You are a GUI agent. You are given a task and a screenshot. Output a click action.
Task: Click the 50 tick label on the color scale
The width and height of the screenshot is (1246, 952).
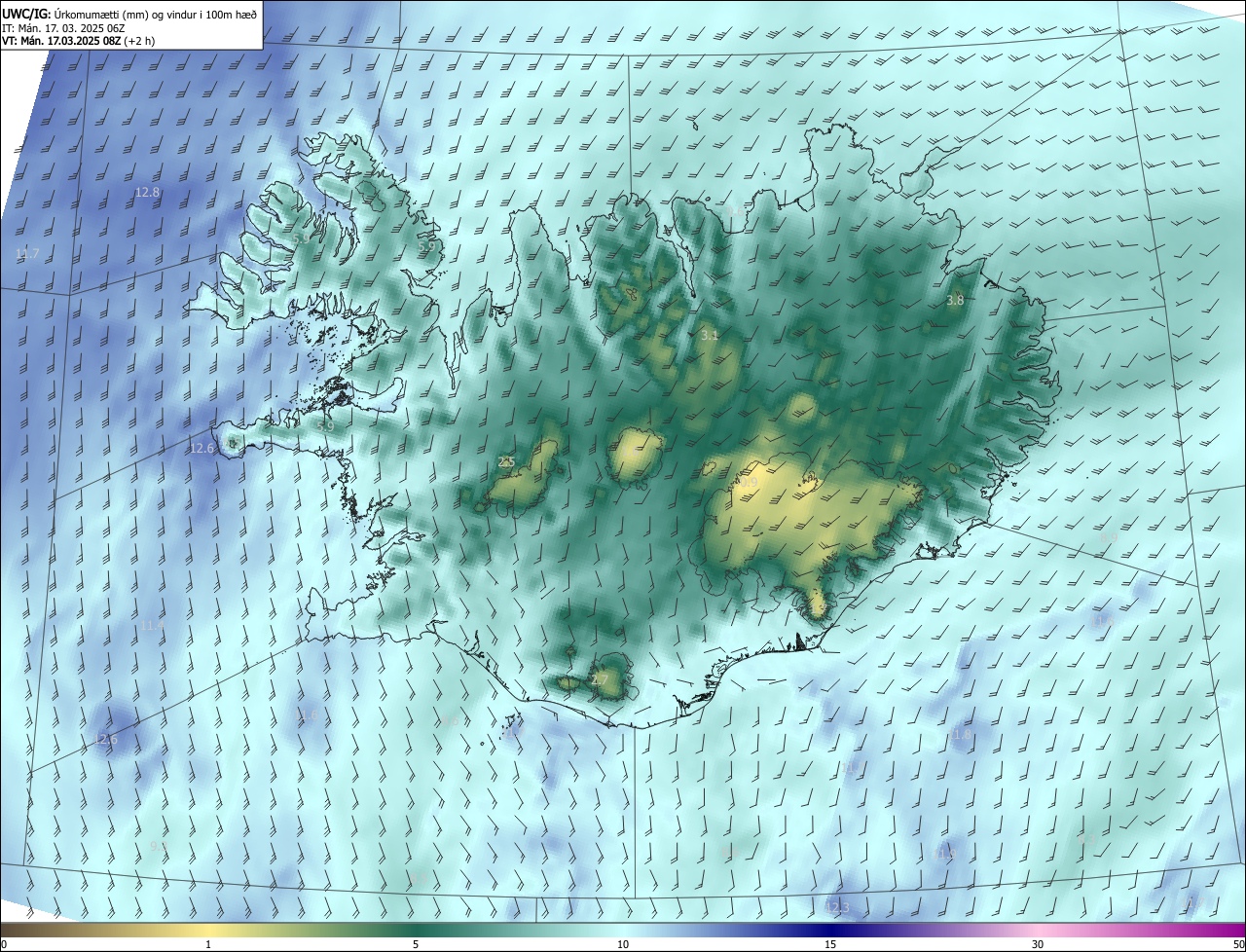pos(1238,944)
